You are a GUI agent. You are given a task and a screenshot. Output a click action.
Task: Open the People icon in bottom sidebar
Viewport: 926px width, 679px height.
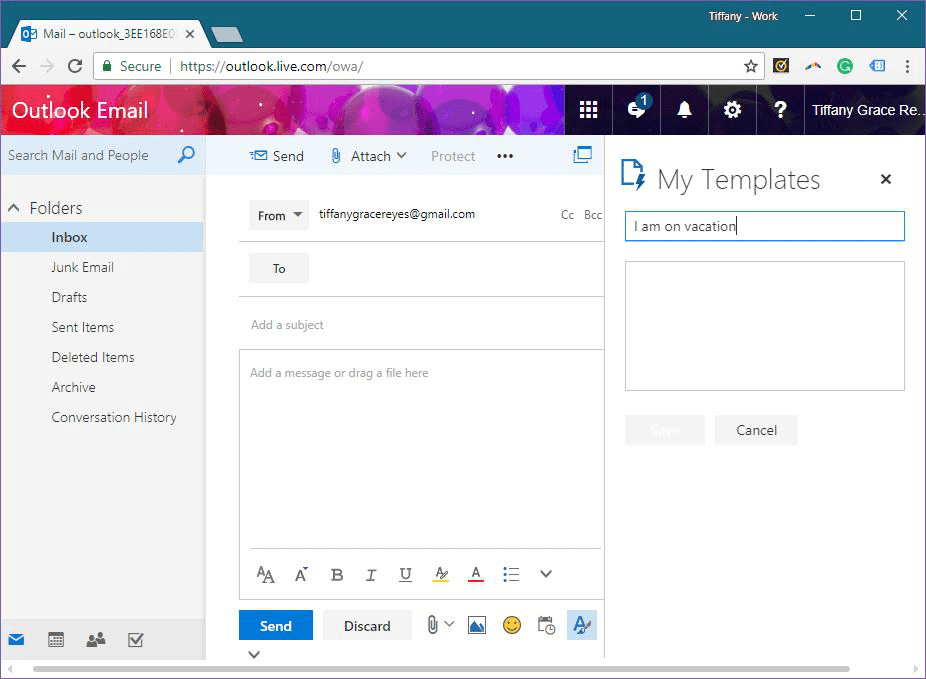click(95, 639)
